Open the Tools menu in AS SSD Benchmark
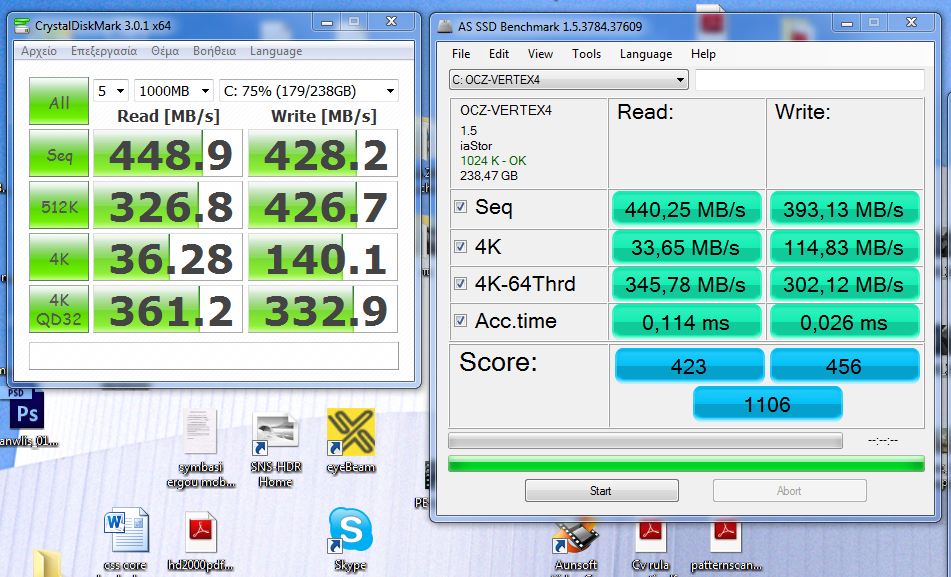Screen dimensions: 951x577 [586, 54]
